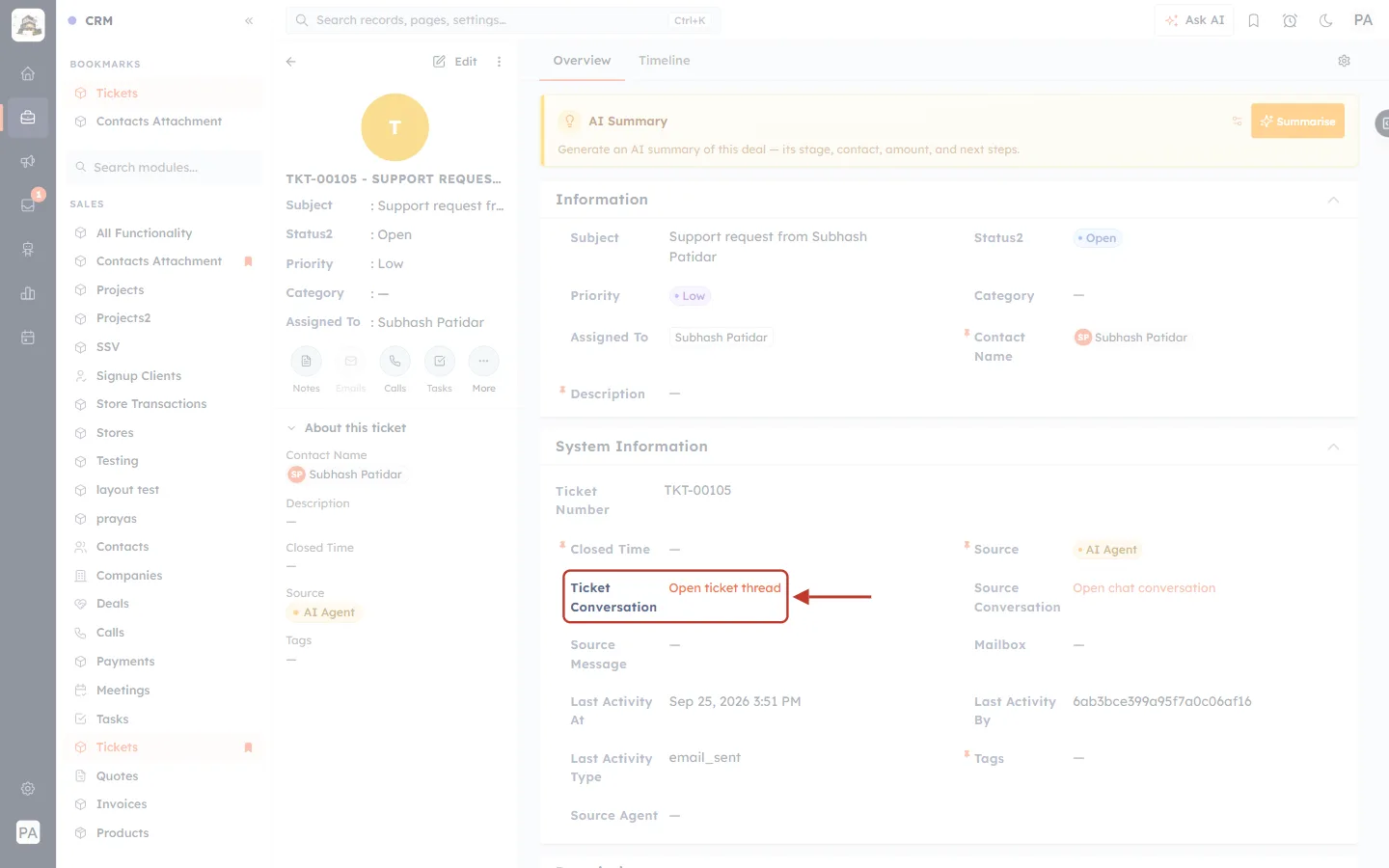Screen dimensions: 1389x868
Task: Click the global search records field
Action: (x=503, y=20)
